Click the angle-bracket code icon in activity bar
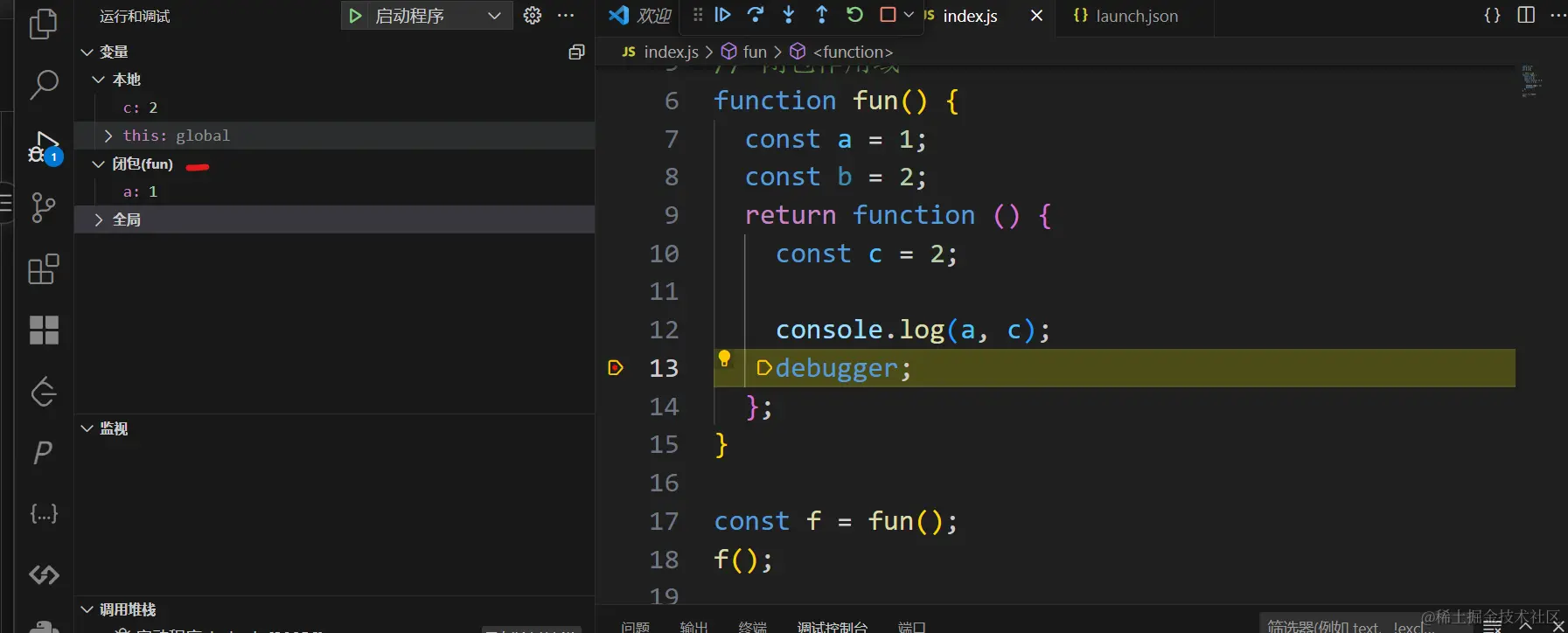The image size is (1568, 633). click(44, 574)
